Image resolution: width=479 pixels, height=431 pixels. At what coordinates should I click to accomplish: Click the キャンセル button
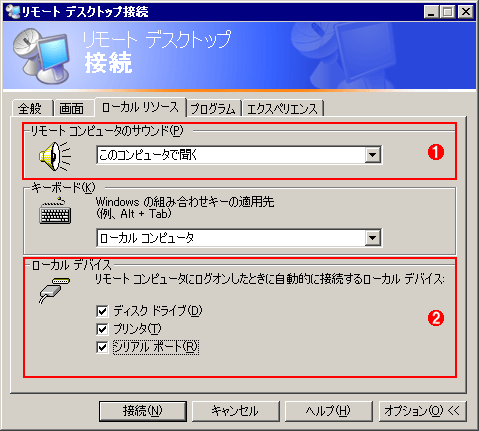point(235,411)
